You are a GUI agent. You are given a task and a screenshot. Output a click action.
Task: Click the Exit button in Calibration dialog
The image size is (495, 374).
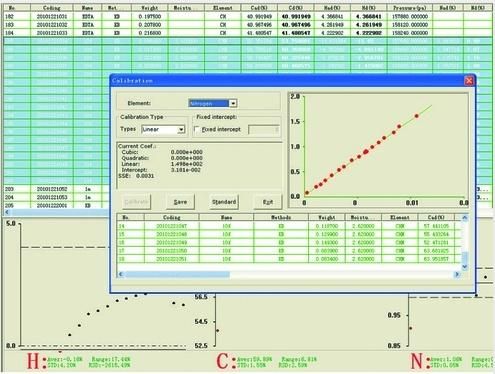268,202
